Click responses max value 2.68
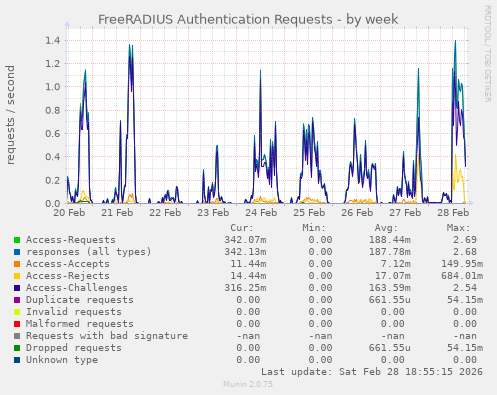 tap(465, 252)
